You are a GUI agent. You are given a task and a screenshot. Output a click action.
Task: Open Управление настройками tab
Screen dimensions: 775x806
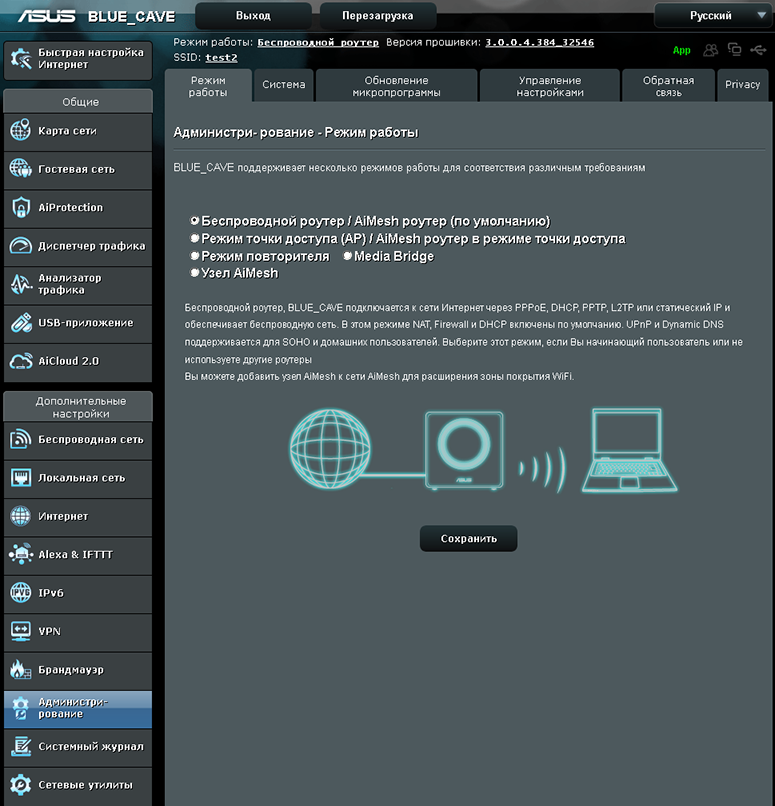(550, 86)
